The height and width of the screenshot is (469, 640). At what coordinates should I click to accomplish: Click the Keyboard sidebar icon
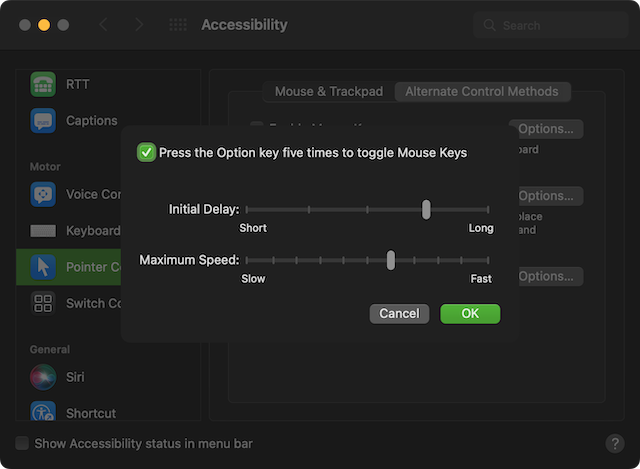click(x=43, y=231)
